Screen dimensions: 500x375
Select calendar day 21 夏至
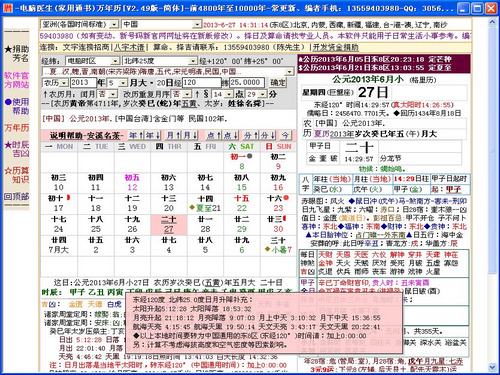tap(205, 204)
